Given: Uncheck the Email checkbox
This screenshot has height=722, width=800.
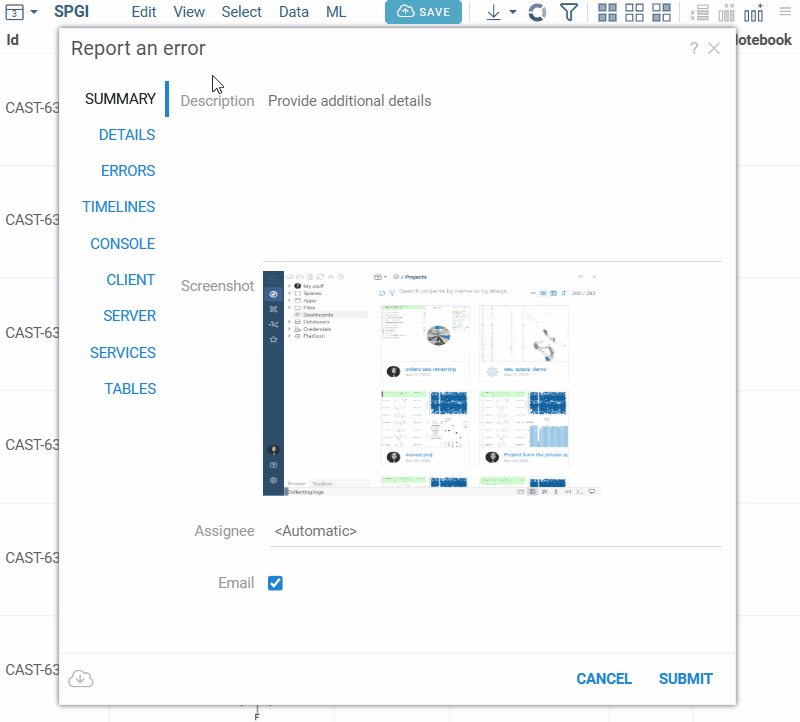Looking at the screenshot, I should [x=276, y=583].
